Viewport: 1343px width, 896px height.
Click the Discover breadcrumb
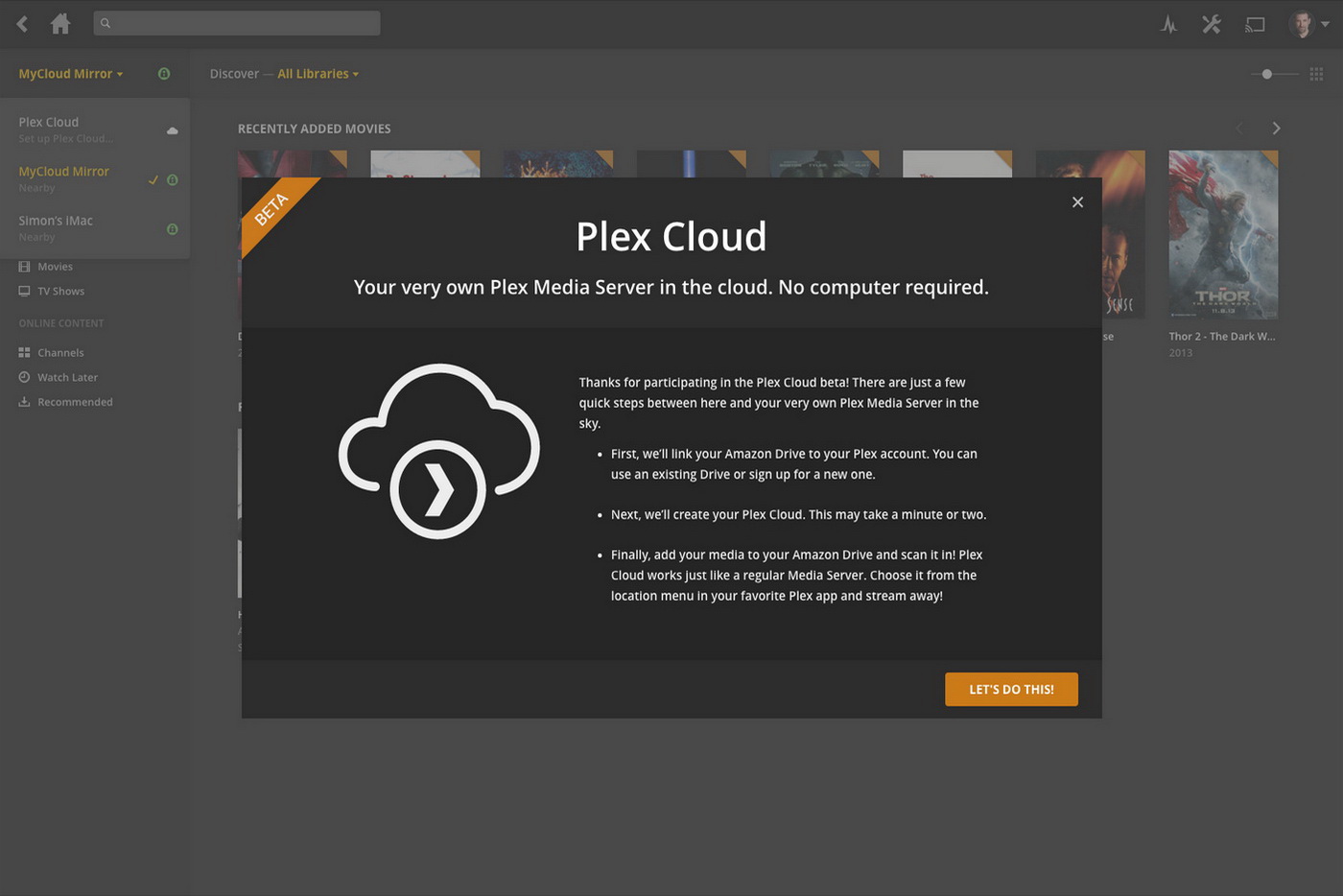pos(234,74)
